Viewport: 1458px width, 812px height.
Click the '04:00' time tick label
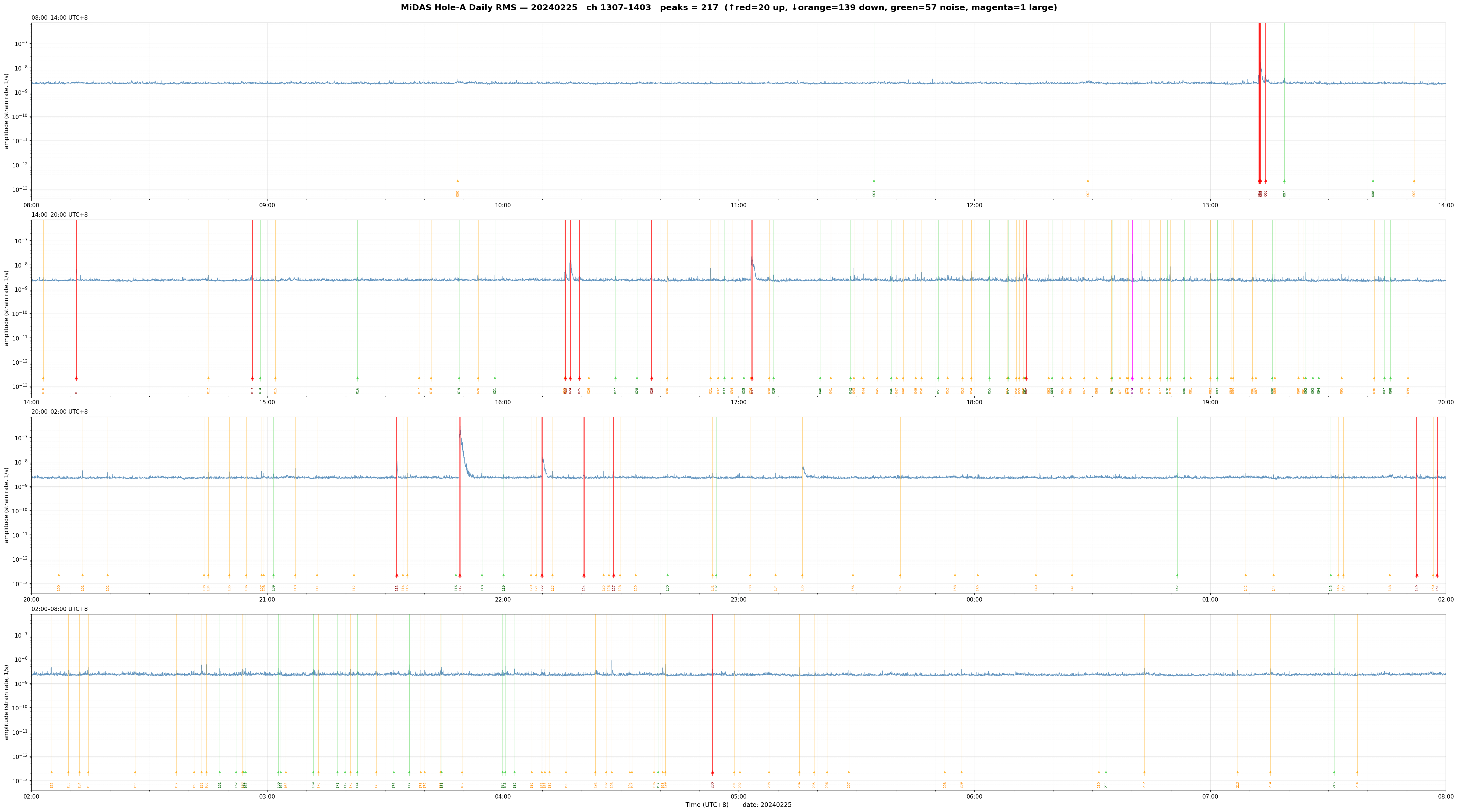pos(503,796)
